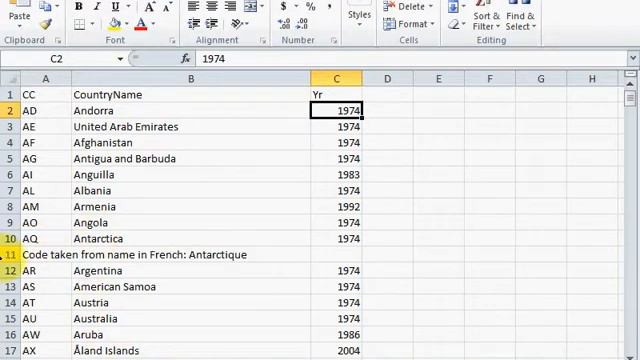Image resolution: width=640 pixels, height=360 pixels.
Task: Click inside the Name Box showing C2
Action: (57, 59)
